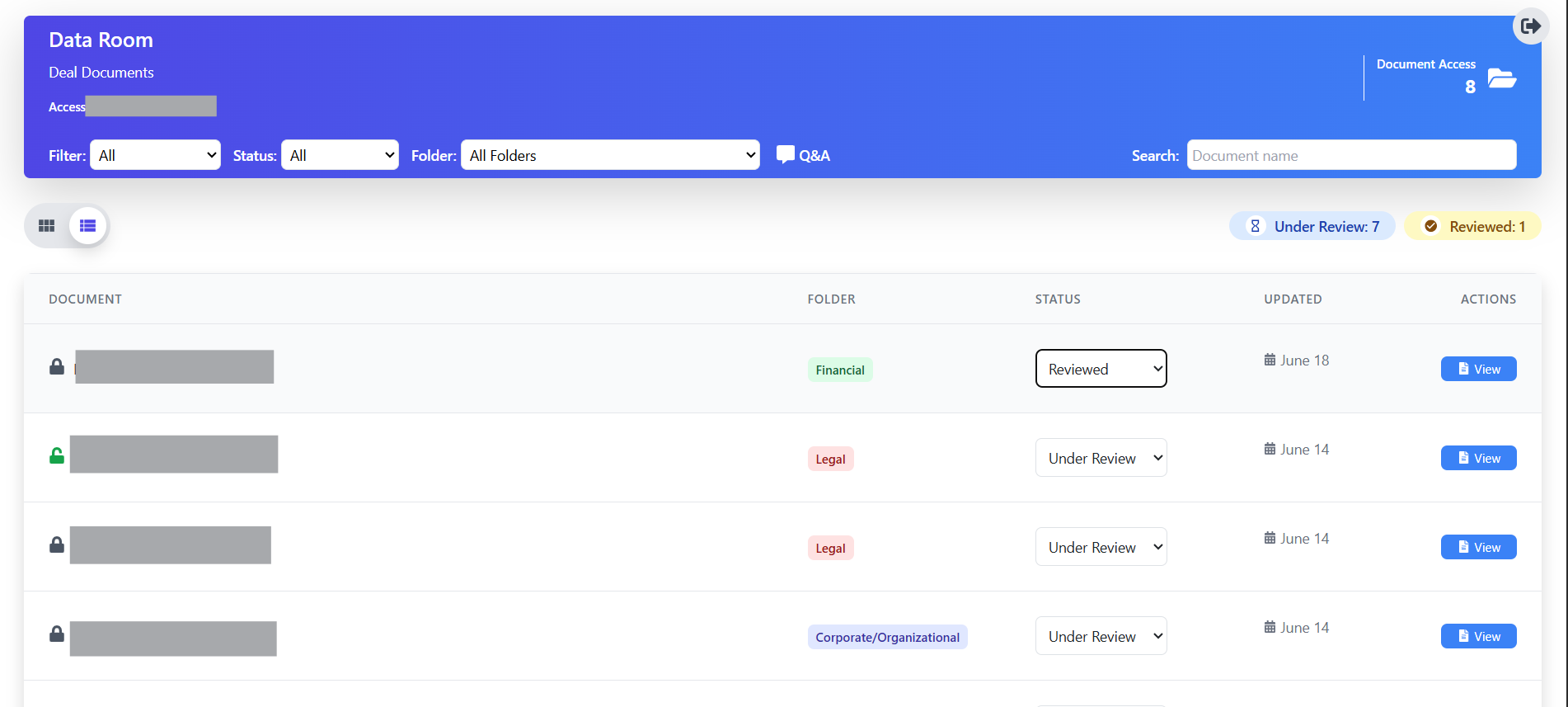Click lock icon on the Corporate/Organizational row
Viewport: 1568px width, 707px height.
click(57, 634)
